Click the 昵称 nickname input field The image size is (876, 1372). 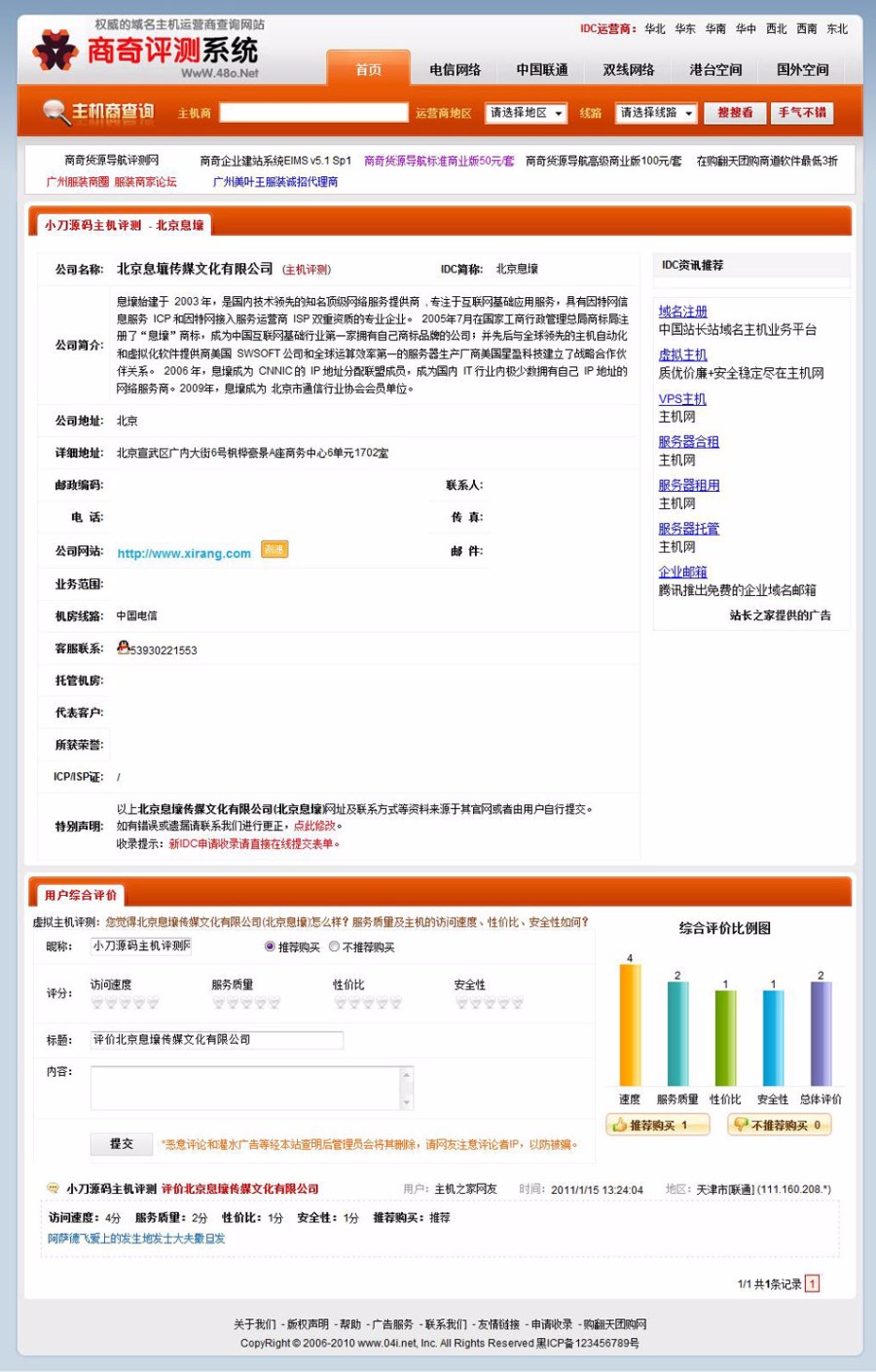click(141, 946)
